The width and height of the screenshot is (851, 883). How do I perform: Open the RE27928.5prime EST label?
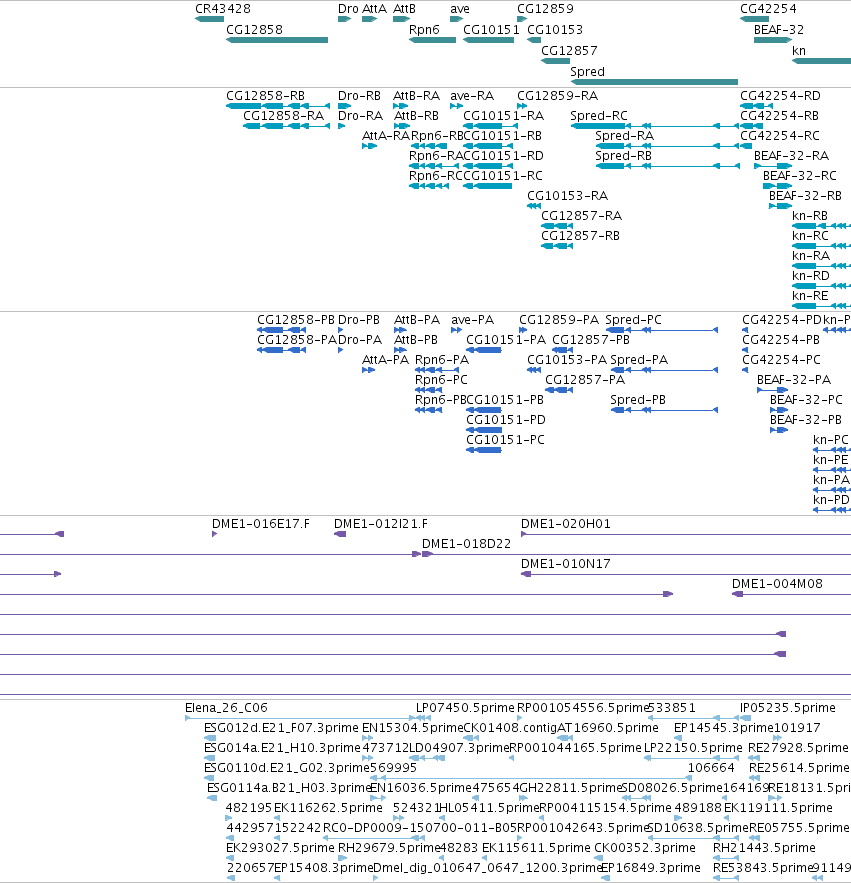coord(798,748)
